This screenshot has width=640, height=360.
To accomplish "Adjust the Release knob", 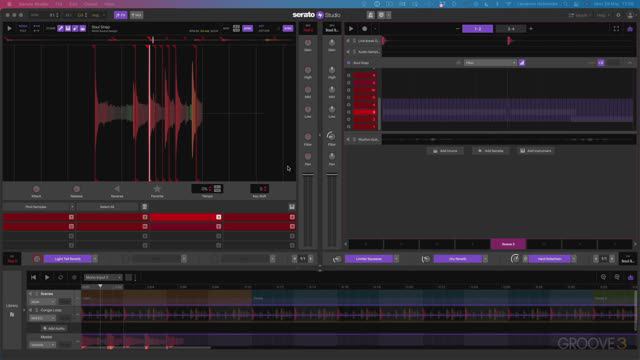I will click(76, 189).
